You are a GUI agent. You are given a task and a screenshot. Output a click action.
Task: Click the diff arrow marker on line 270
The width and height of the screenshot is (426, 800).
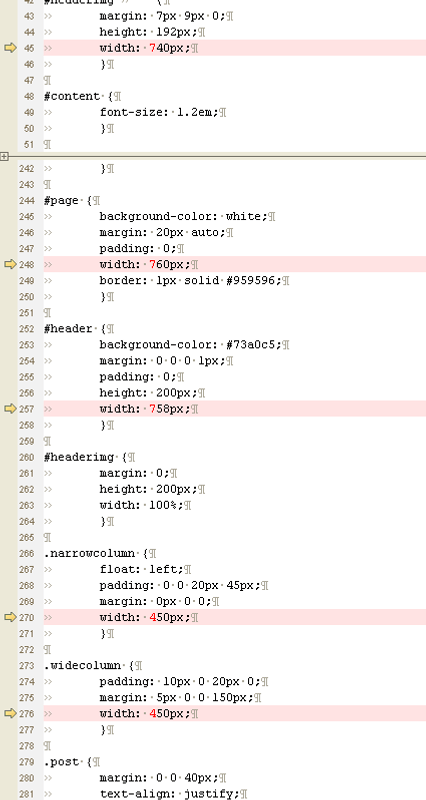(10, 617)
